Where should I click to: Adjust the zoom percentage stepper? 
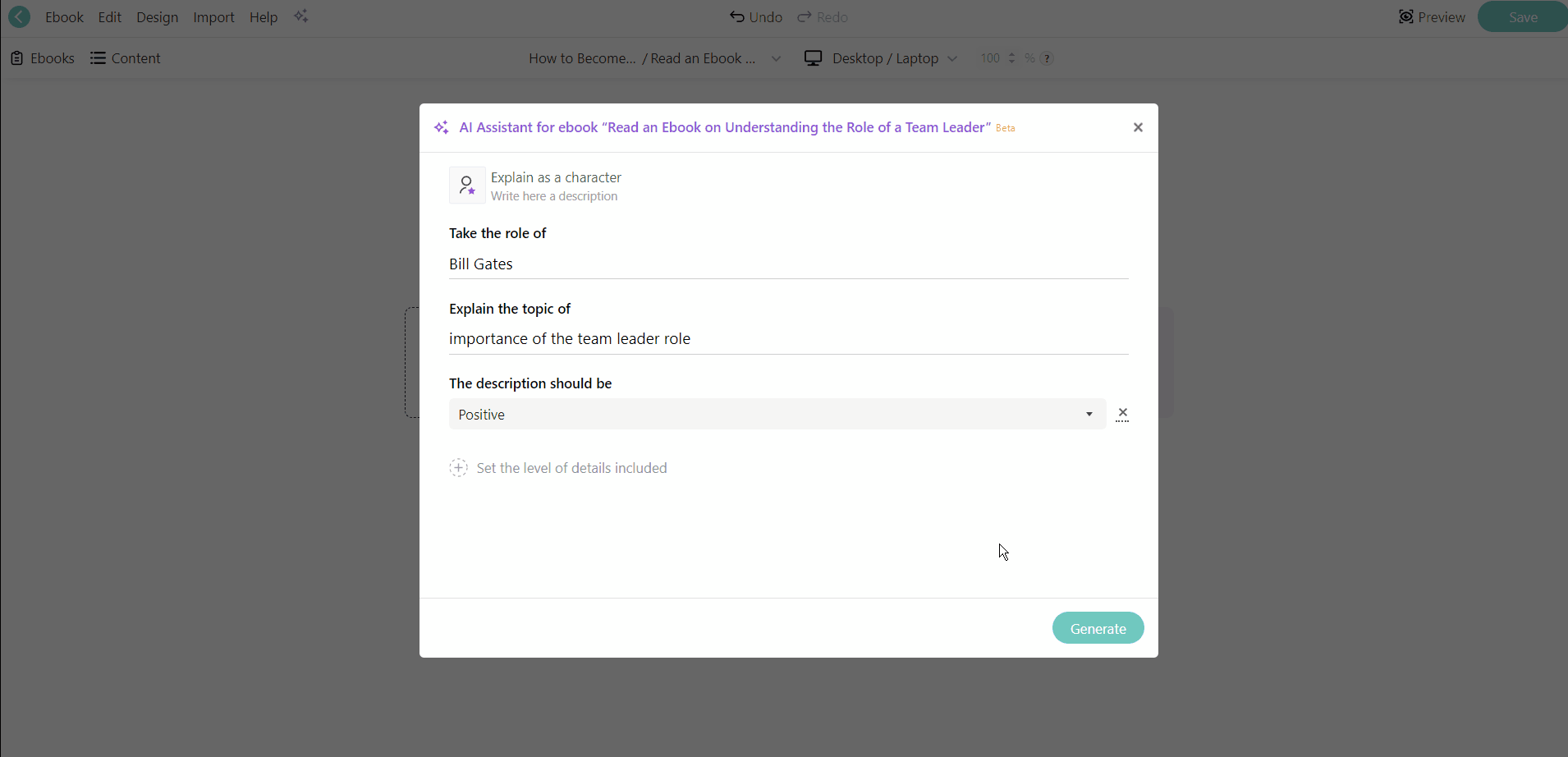click(x=1011, y=58)
